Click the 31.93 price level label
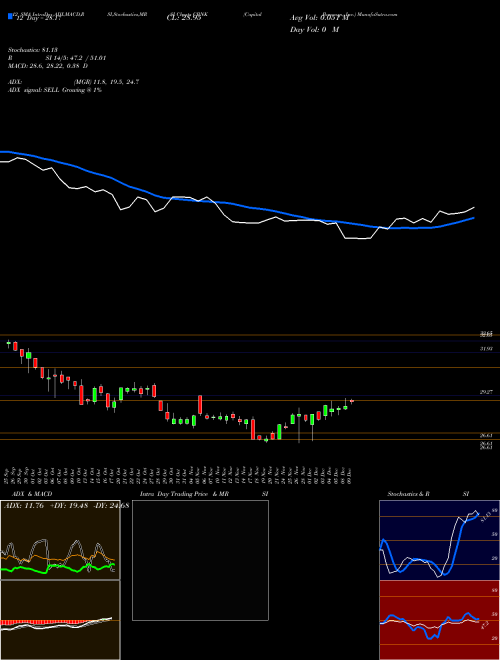Image resolution: width=500 pixels, height=660 pixels. (x=486, y=349)
